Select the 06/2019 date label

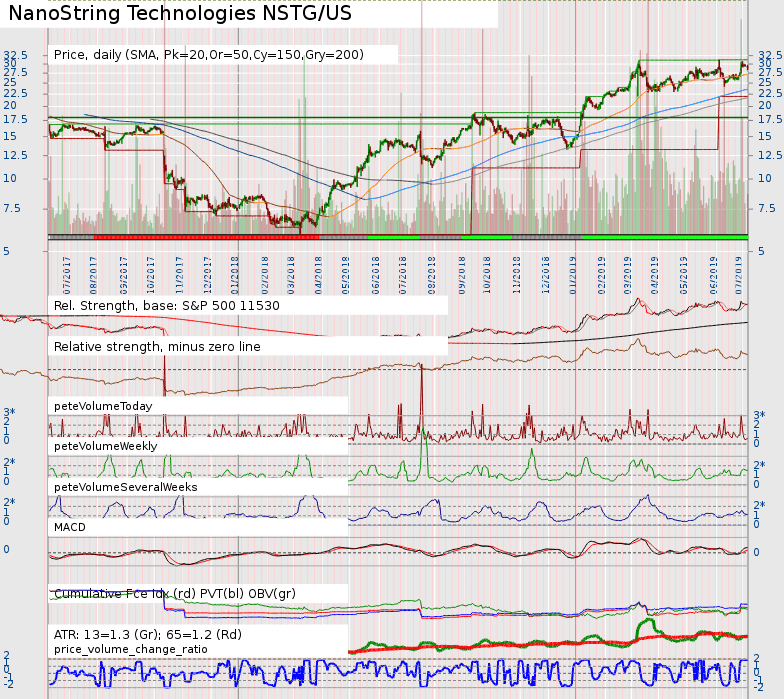(714, 275)
